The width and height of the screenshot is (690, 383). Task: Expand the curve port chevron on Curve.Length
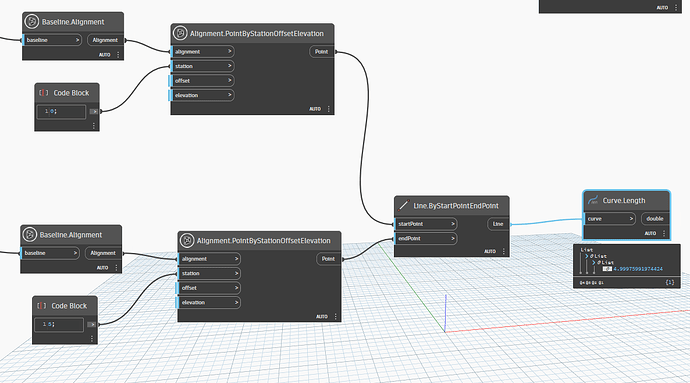coord(631,218)
